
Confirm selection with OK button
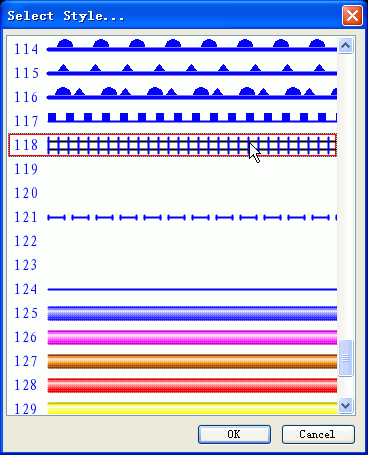(x=234, y=434)
